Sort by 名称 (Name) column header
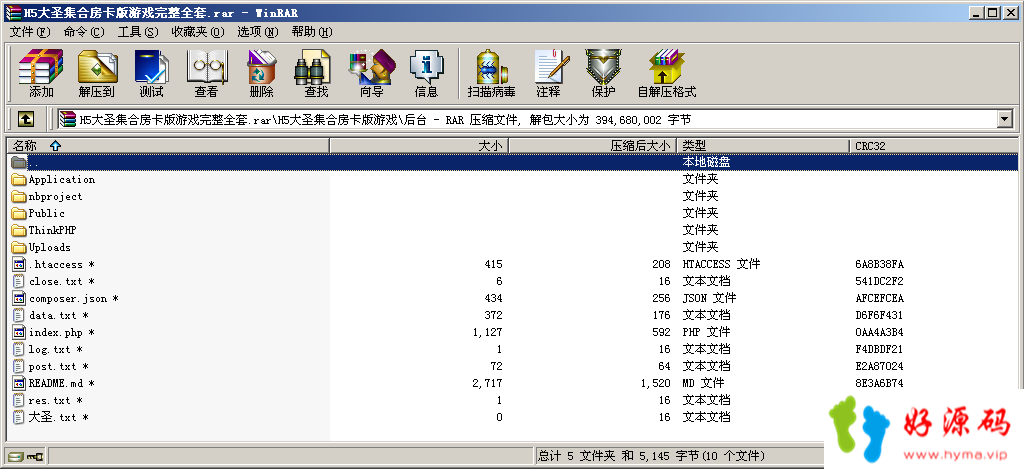Screen dimensions: 1024x469 pos(168,146)
